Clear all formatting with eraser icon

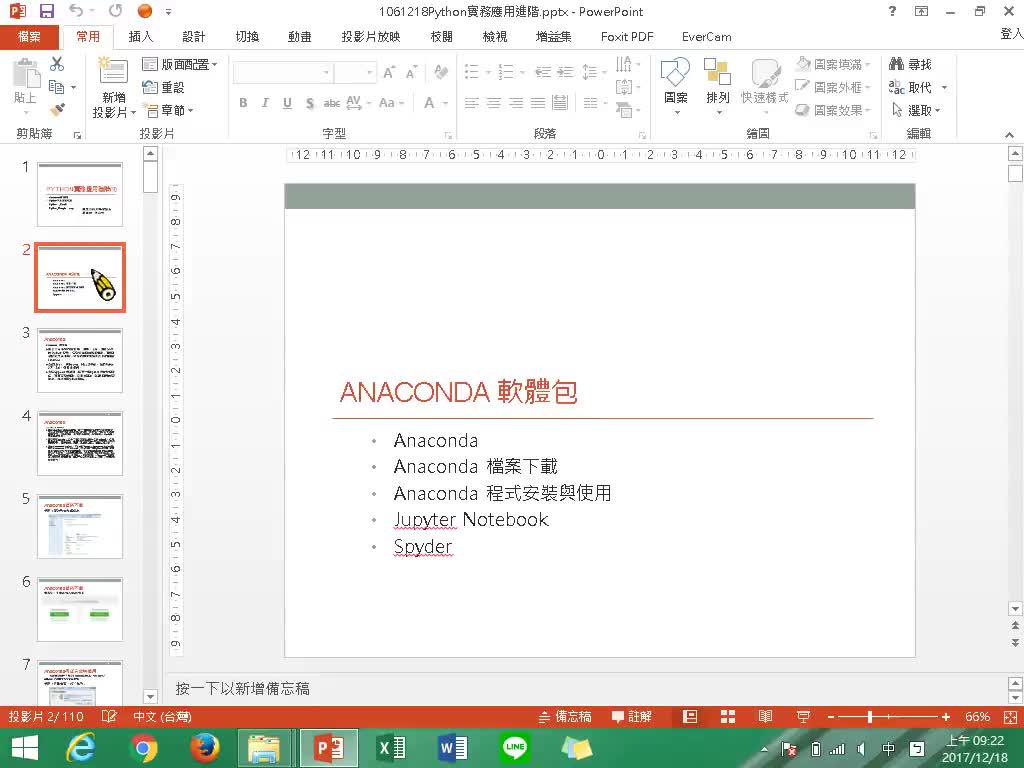tap(441, 72)
